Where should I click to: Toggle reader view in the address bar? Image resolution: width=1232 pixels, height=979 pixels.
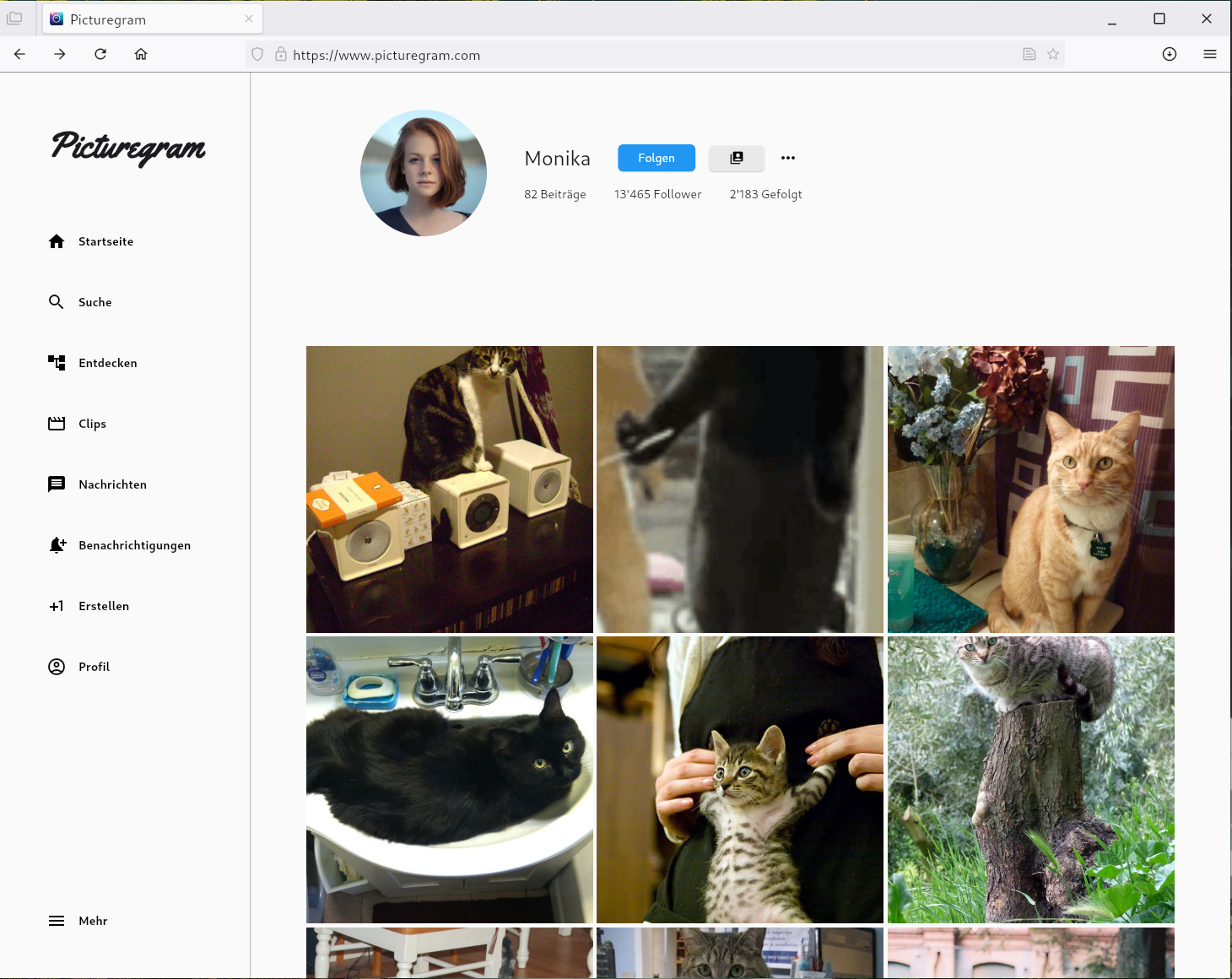(1029, 54)
